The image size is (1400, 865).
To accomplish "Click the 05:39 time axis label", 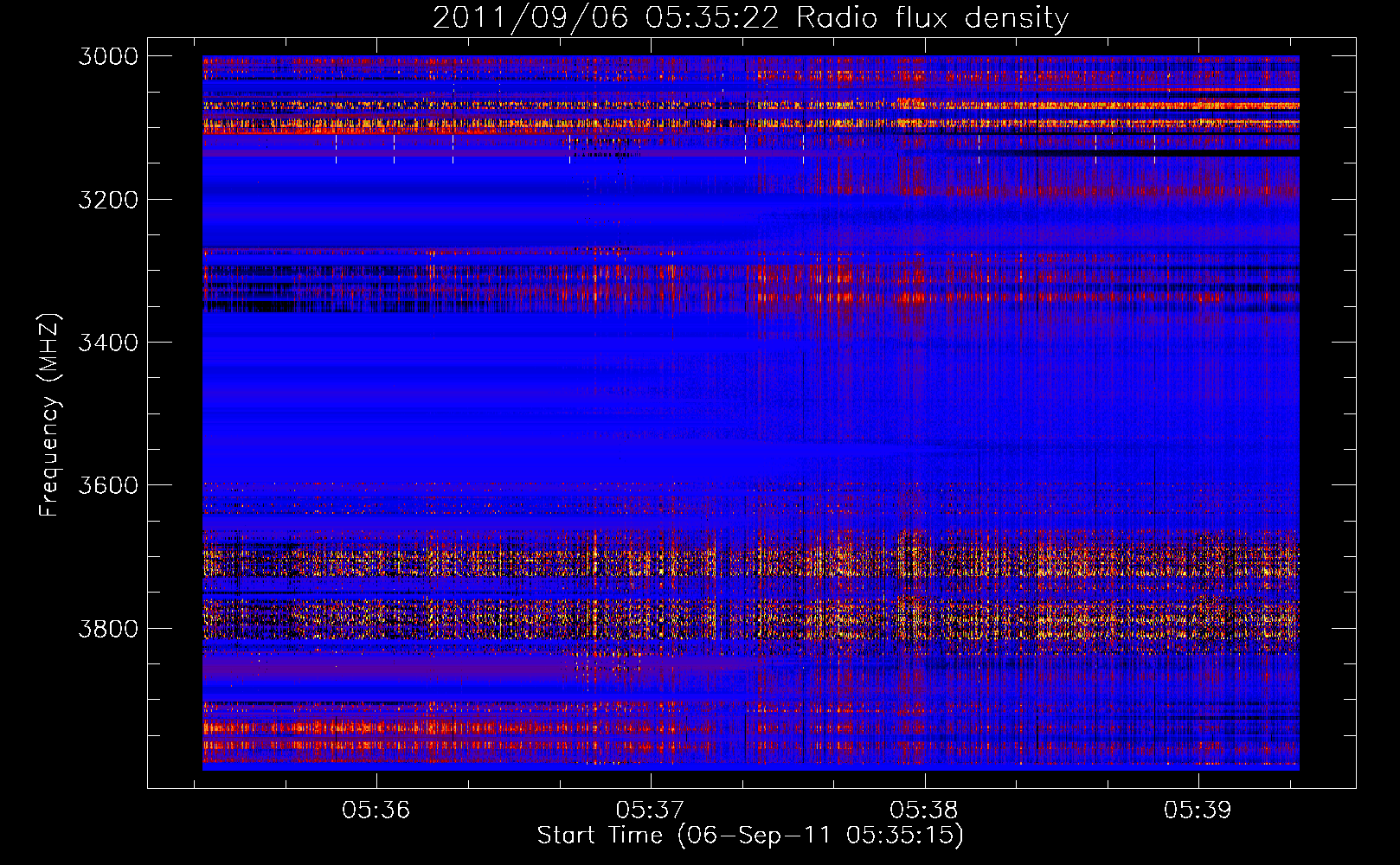I will [1198, 811].
